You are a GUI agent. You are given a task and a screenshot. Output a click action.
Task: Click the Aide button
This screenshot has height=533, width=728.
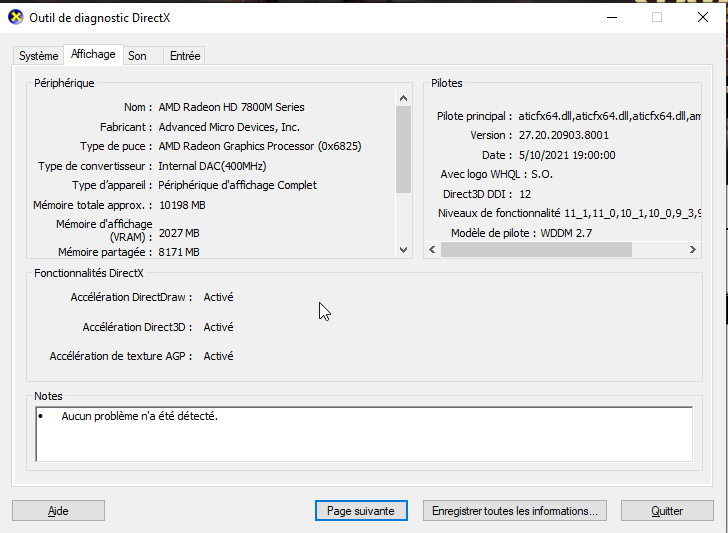point(58,511)
